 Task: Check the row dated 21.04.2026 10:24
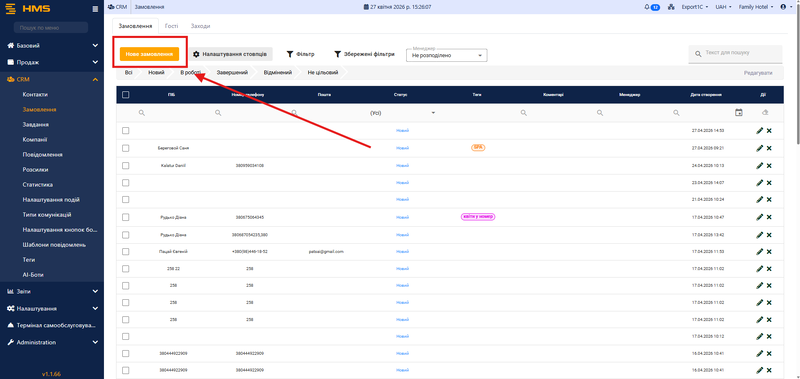126,199
